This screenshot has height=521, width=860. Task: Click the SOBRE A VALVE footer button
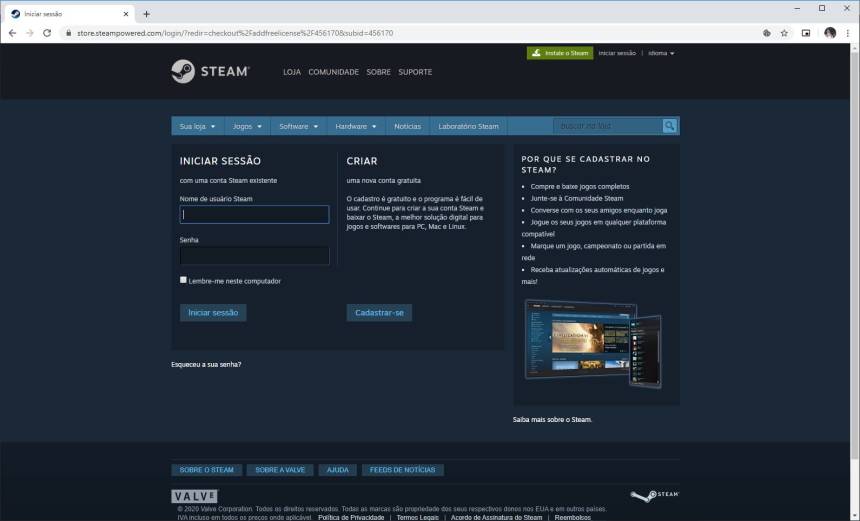click(280, 470)
